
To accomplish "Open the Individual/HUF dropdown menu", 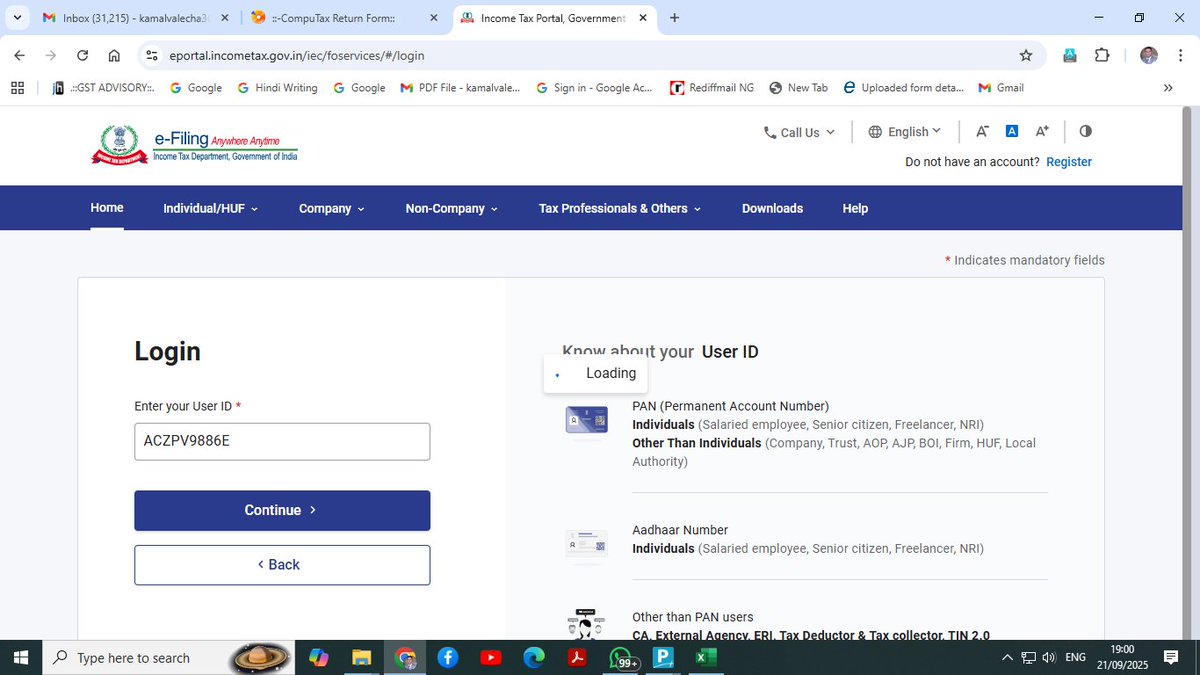I will pos(209,208).
